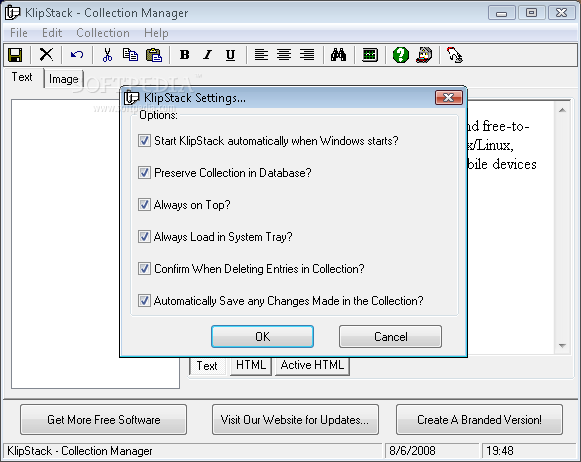Switch to the Image tab

click(x=64, y=79)
